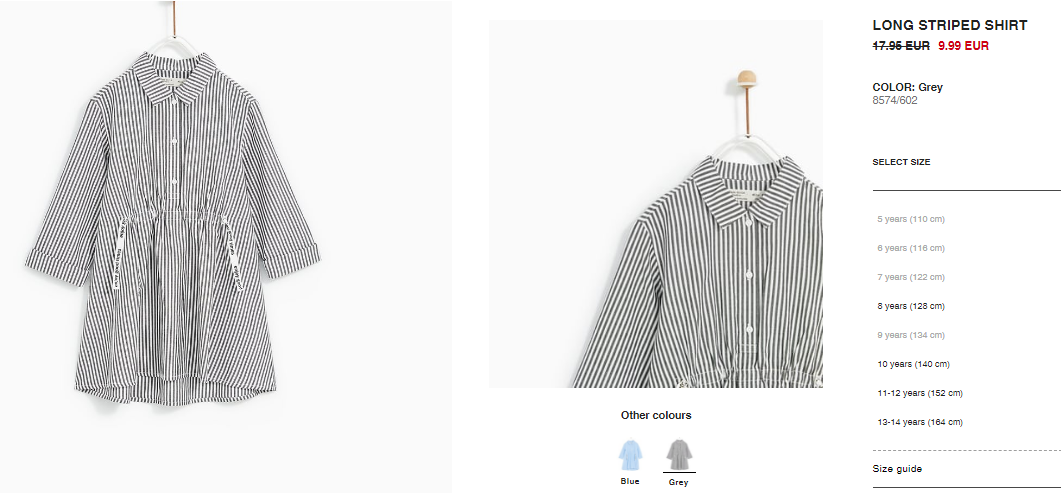Pick the 7 years (122 cm) size
The width and height of the screenshot is (1061, 493).
(x=911, y=277)
